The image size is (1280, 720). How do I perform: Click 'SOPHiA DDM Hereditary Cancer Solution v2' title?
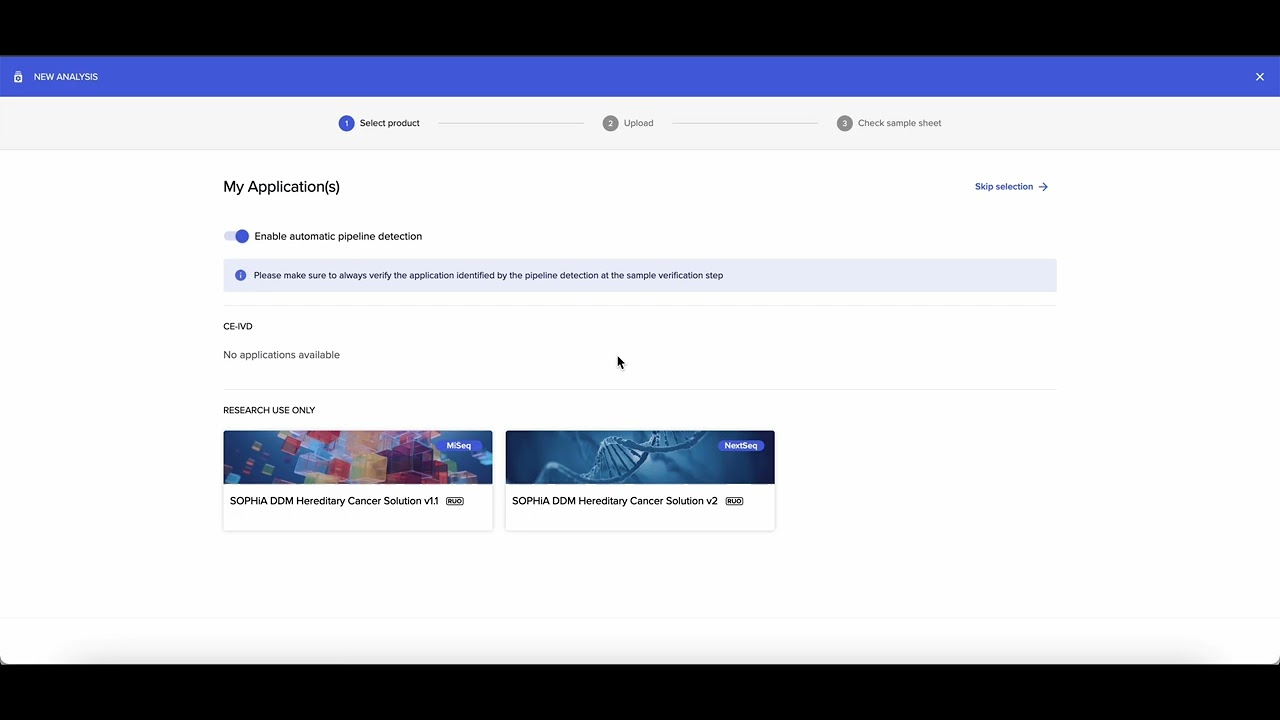point(614,501)
